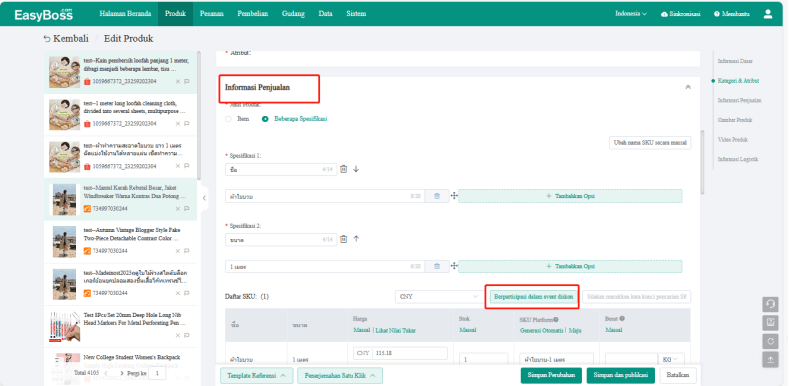Flag the 'Madeinost2023' product entry

click(187, 293)
